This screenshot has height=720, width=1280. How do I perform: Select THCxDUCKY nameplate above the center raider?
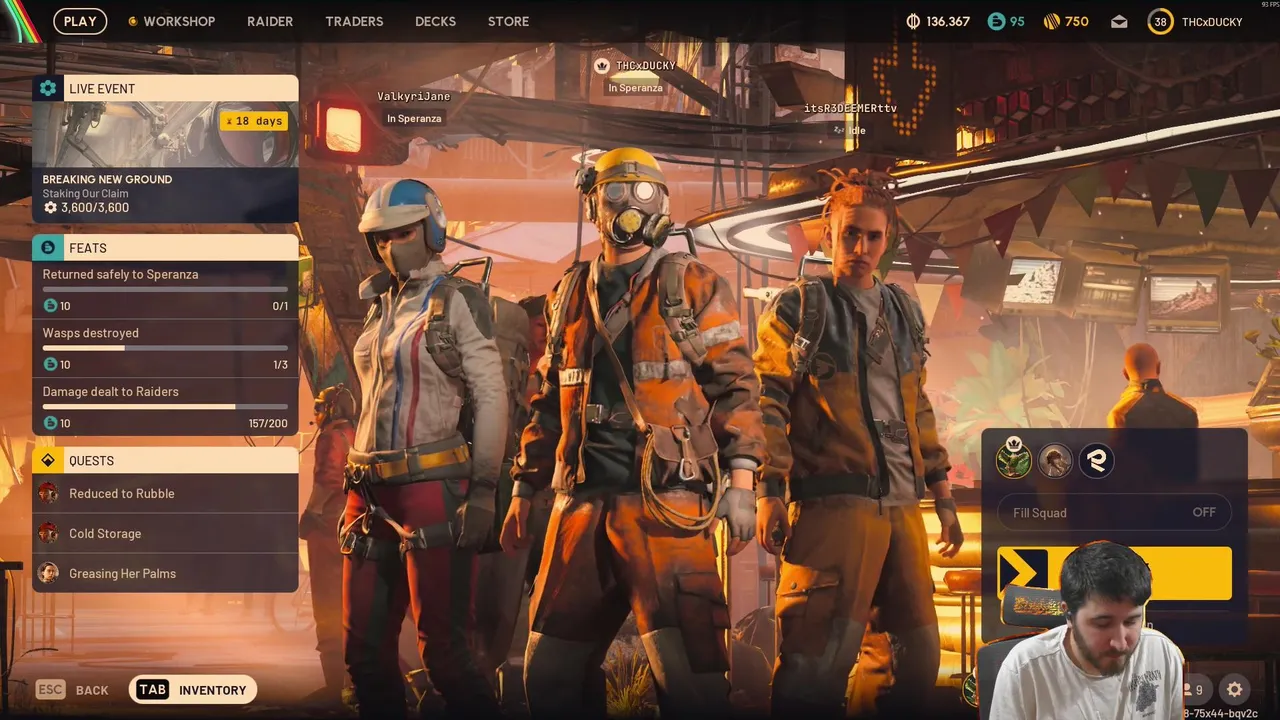[645, 66]
